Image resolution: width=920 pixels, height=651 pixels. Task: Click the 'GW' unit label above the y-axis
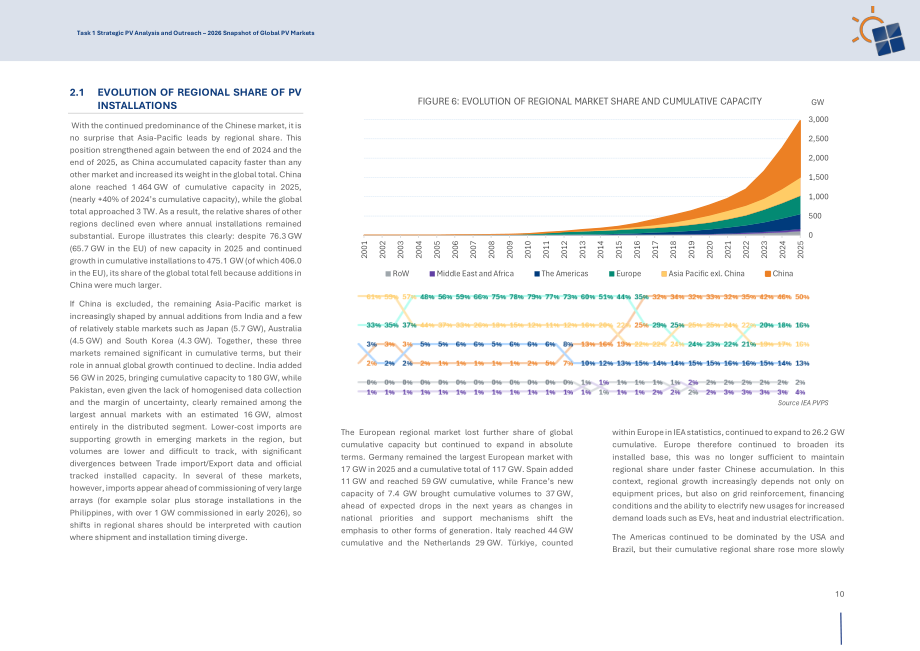(x=817, y=102)
